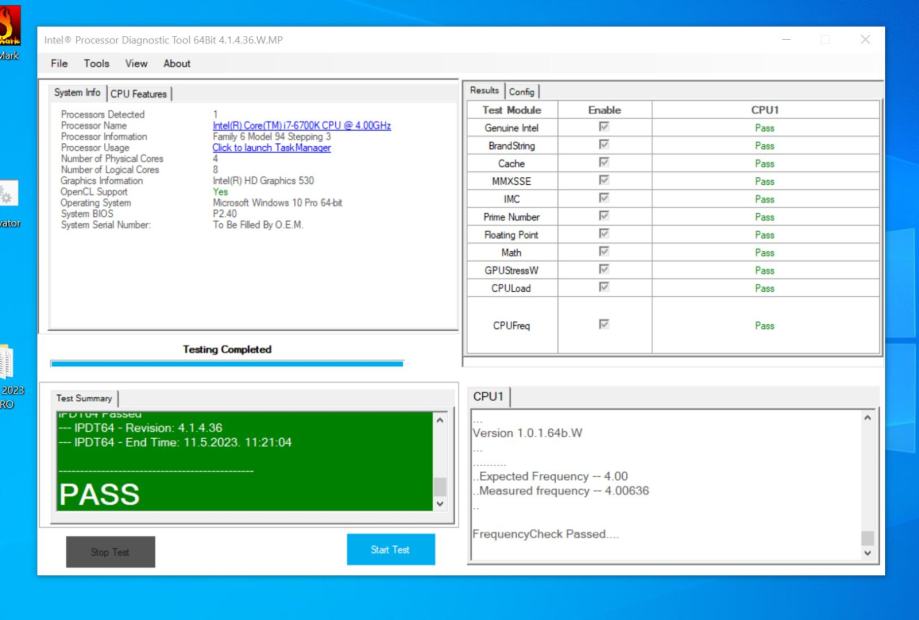
Task: Open the File menu
Action: click(x=59, y=63)
